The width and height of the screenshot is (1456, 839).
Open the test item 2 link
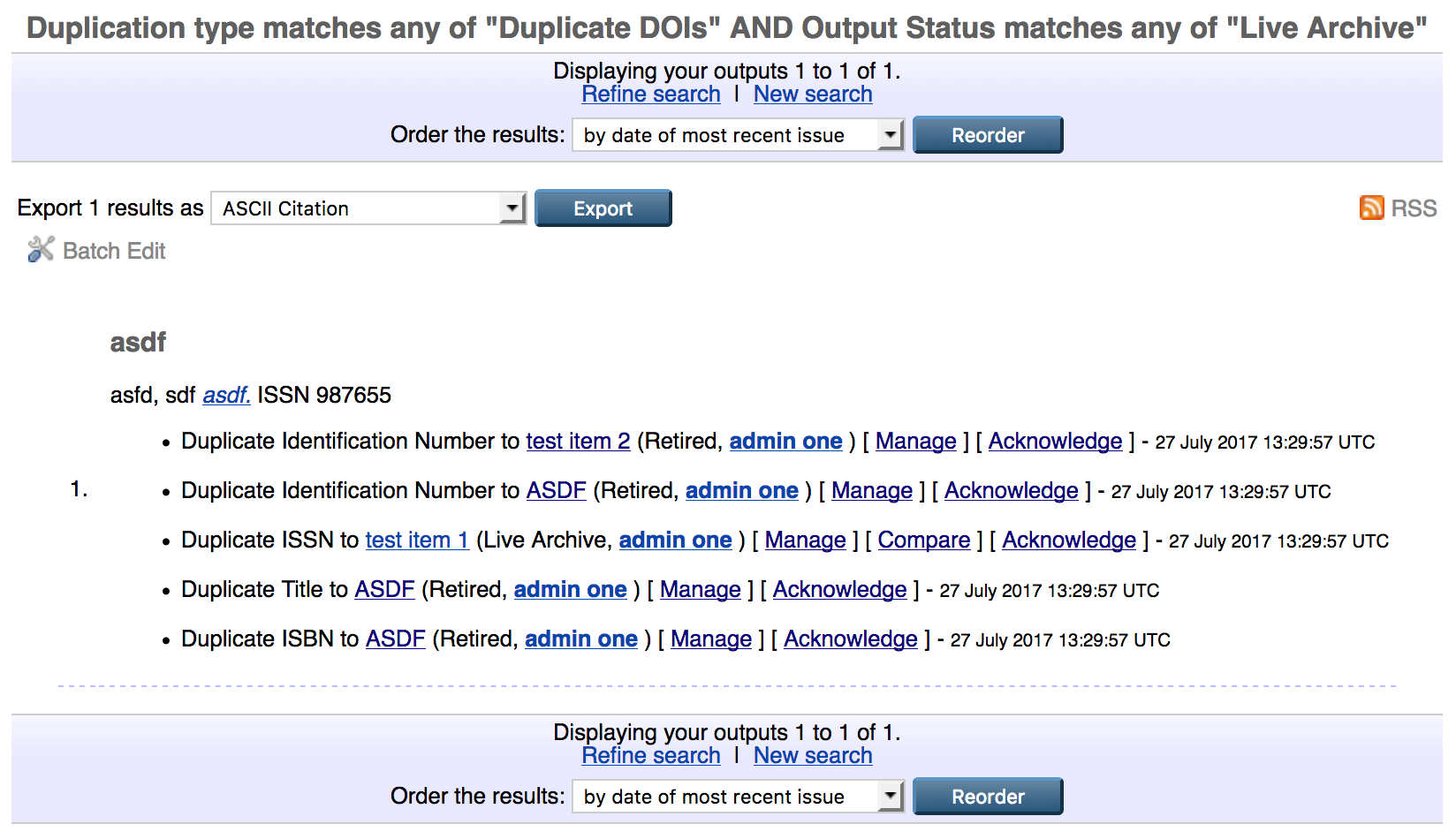point(578,442)
